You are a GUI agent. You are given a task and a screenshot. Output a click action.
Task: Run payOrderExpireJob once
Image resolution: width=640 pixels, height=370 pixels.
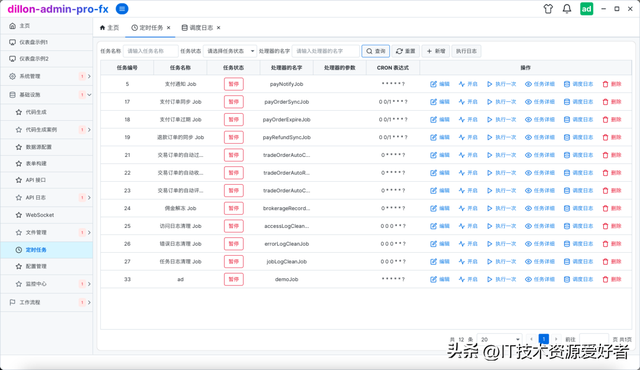point(501,120)
